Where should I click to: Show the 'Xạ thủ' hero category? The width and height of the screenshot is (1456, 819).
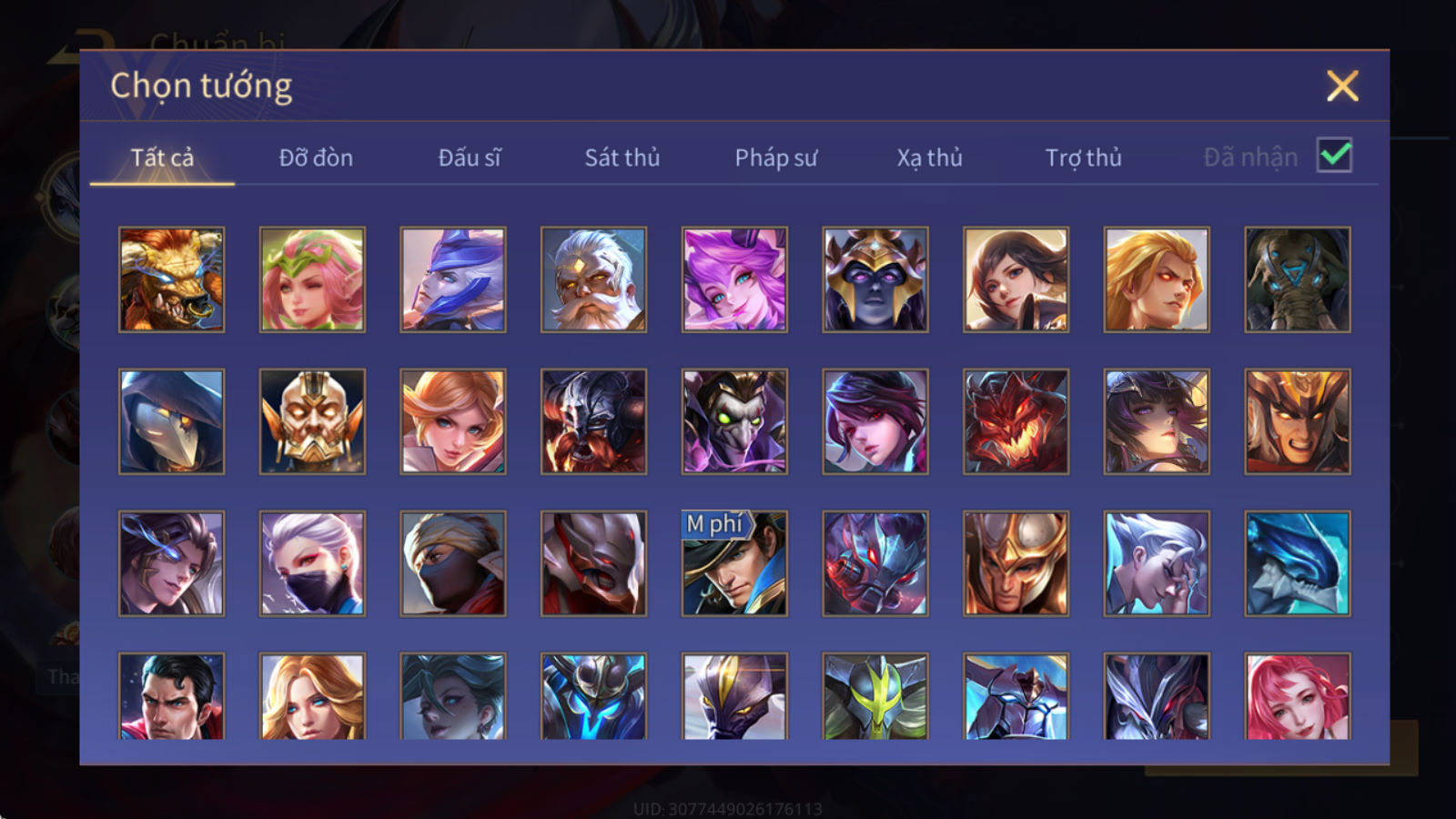929,157
